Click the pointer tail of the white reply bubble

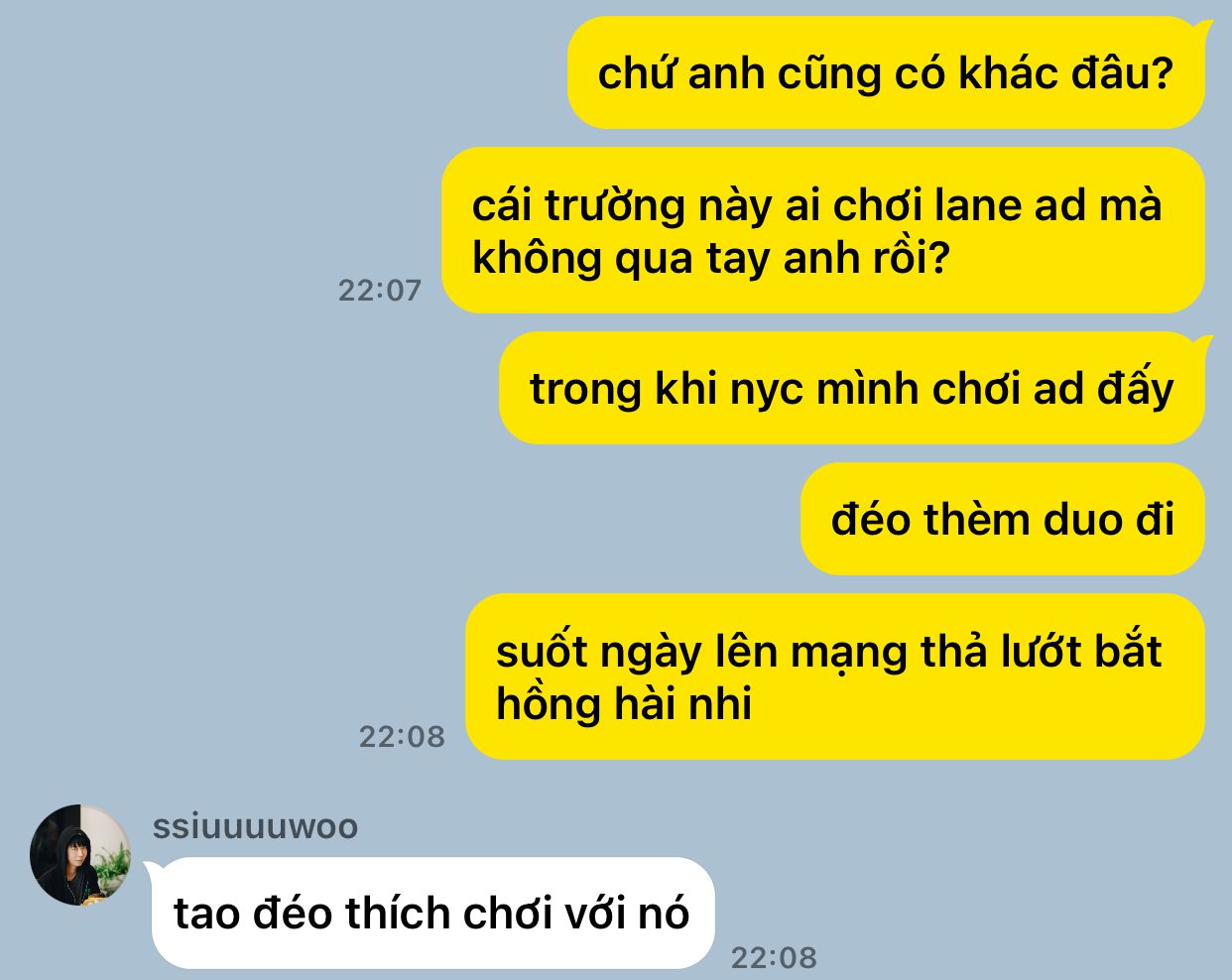[156, 869]
